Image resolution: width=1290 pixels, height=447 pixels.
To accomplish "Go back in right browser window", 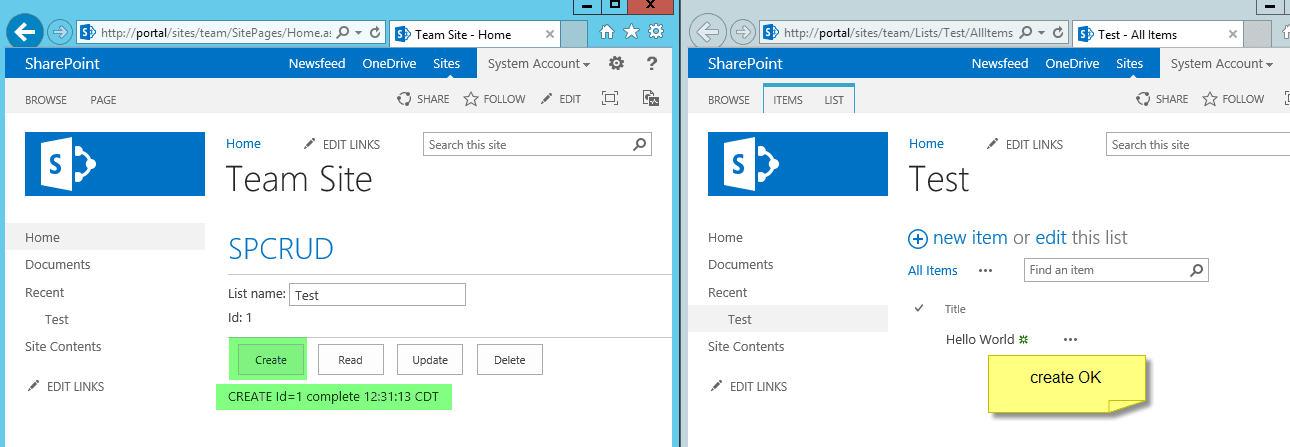I will [708, 31].
